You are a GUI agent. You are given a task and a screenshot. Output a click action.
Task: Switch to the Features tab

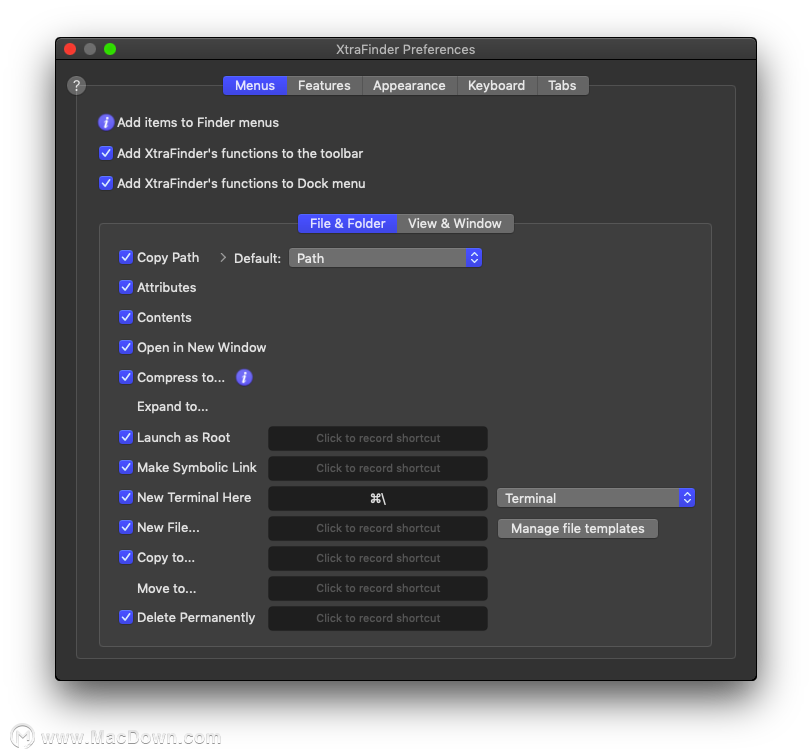click(324, 85)
